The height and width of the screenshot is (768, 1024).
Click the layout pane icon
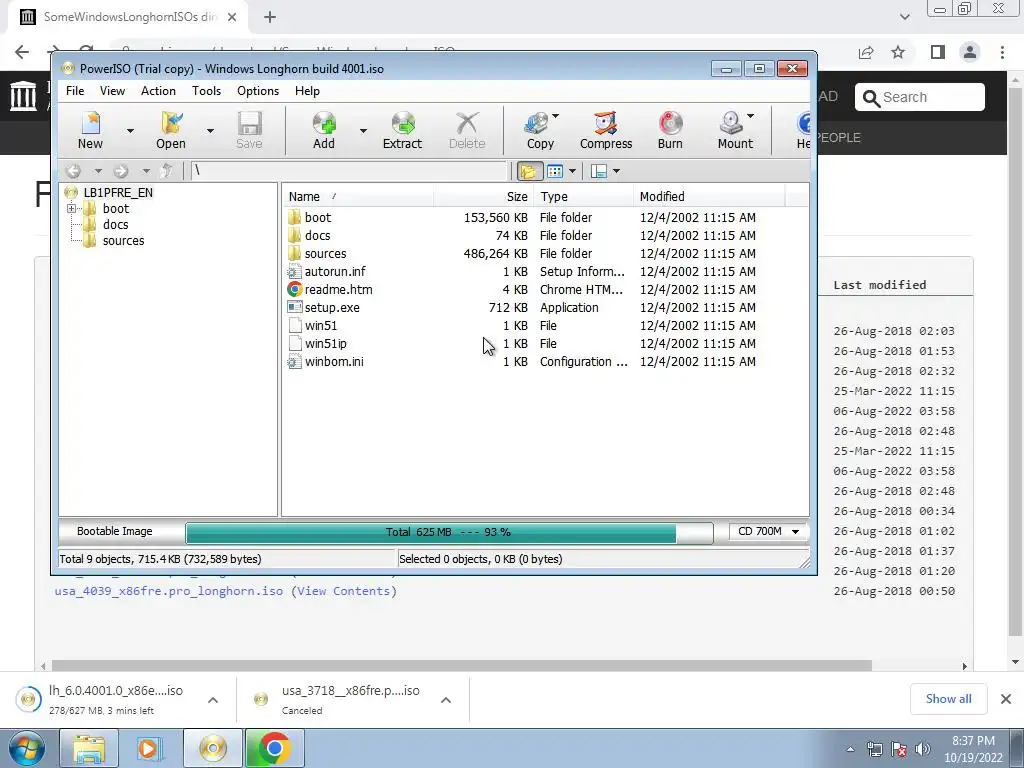click(599, 171)
